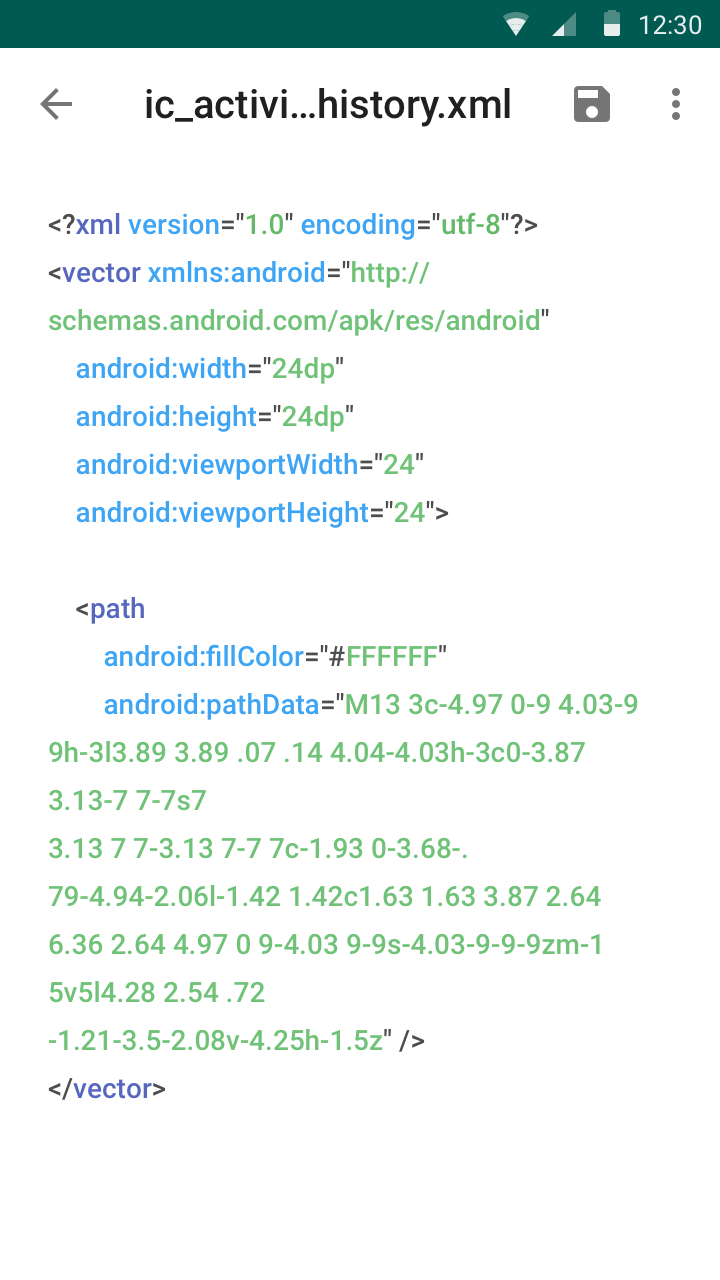The image size is (720, 1280).
Task: Tap the battery status icon
Action: tap(612, 24)
